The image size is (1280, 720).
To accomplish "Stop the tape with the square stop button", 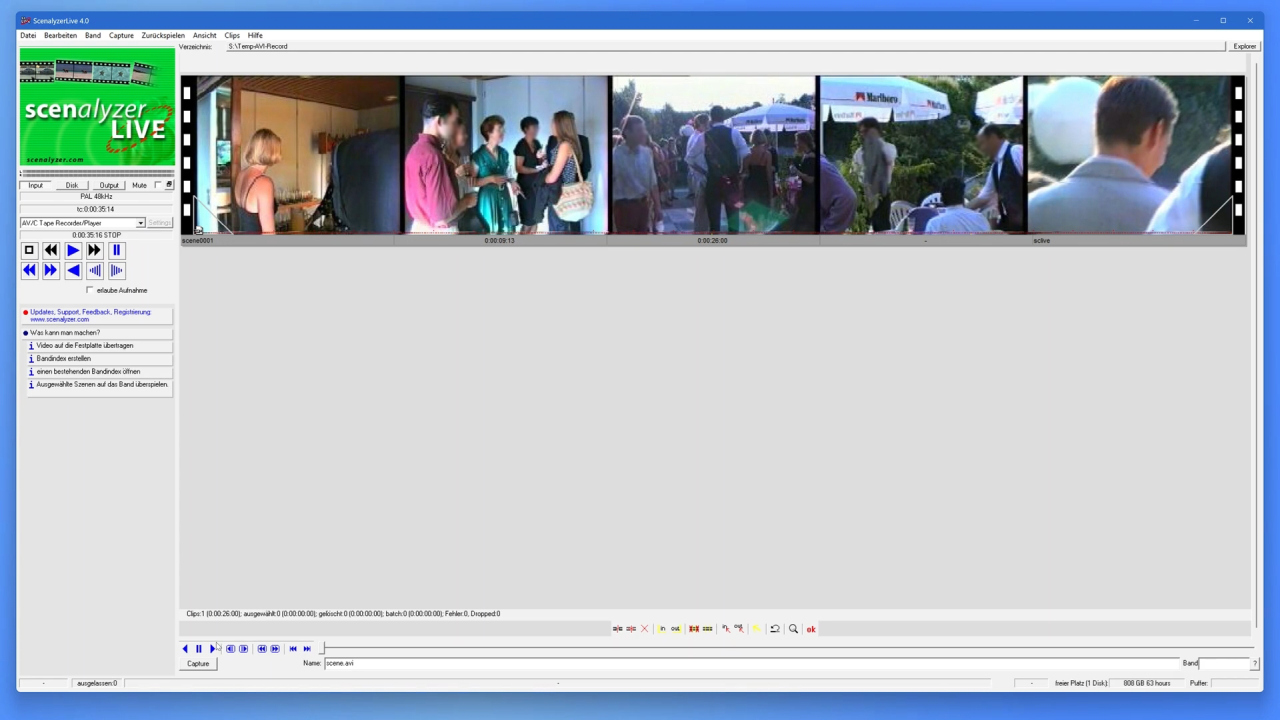I will pos(29,250).
